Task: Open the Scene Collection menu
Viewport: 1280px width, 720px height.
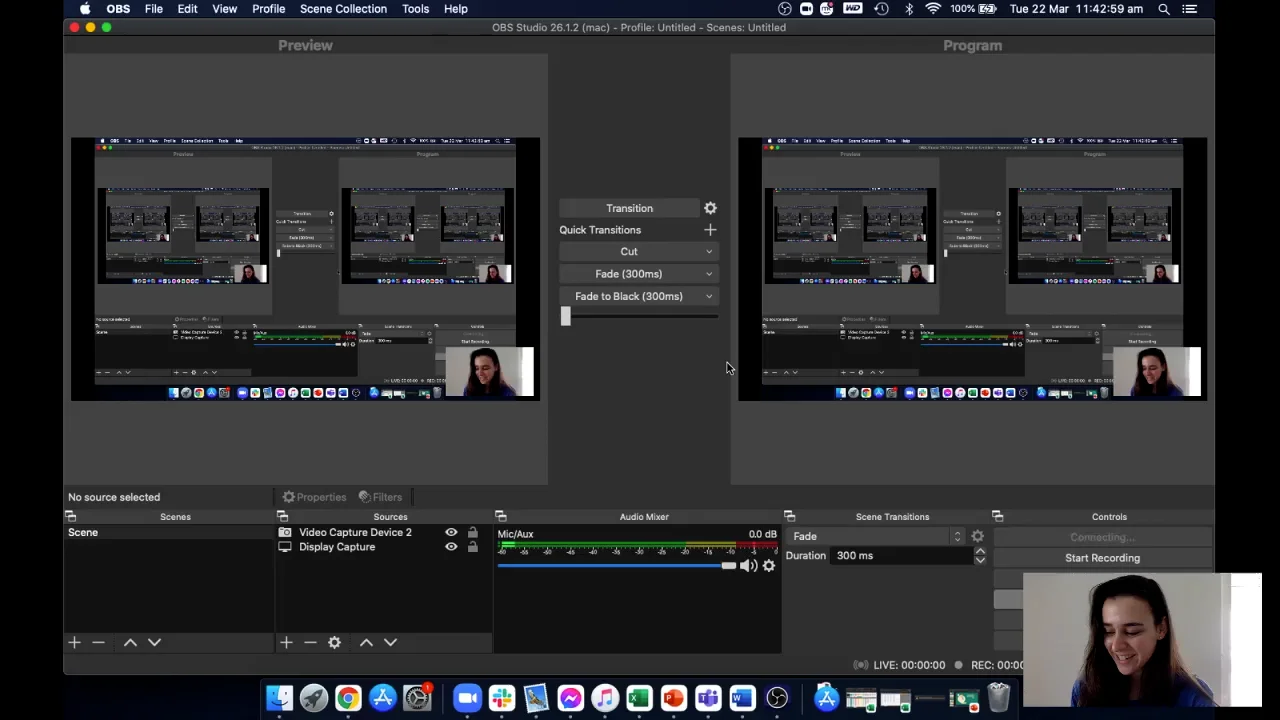Action: click(343, 9)
